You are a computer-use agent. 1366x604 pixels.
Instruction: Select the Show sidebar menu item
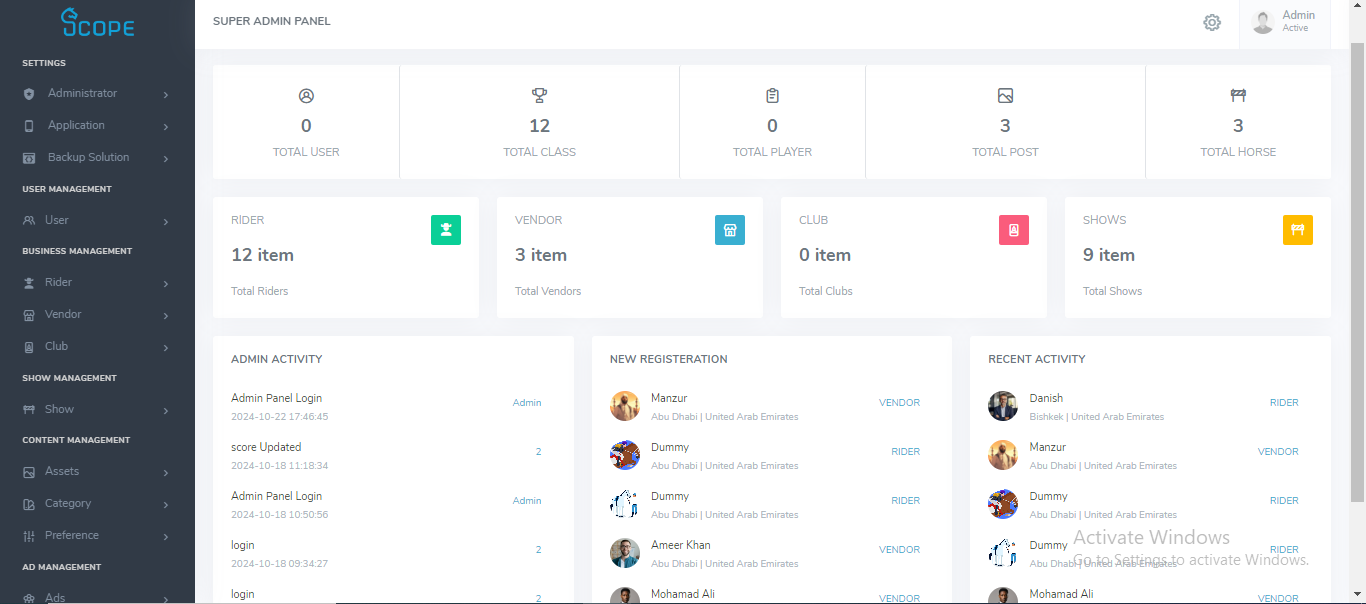pos(59,409)
